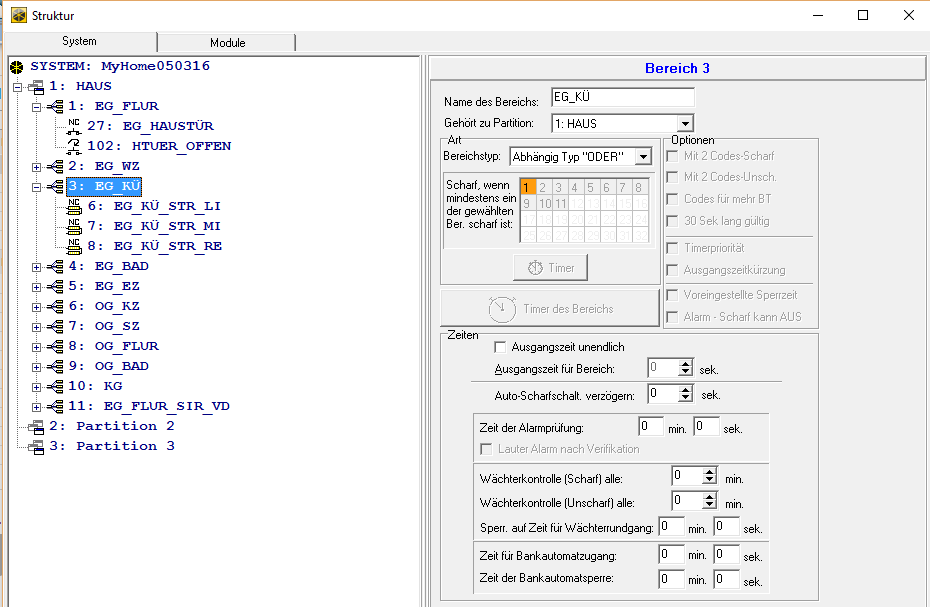Click the Partition 2 icon

(36, 426)
